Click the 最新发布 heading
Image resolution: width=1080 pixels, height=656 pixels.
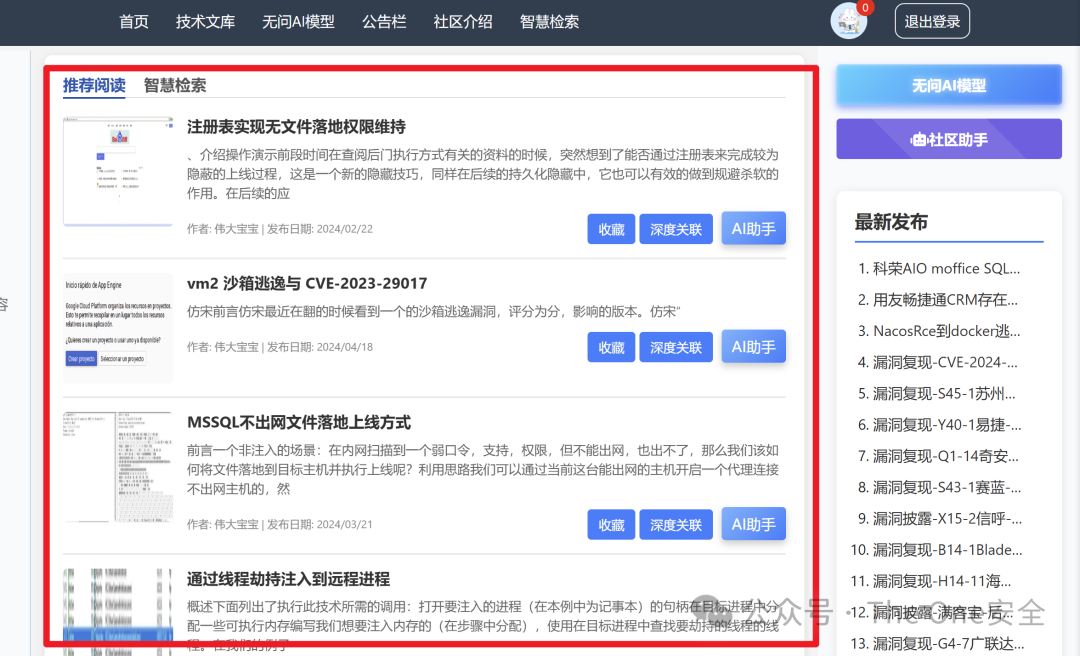click(891, 222)
